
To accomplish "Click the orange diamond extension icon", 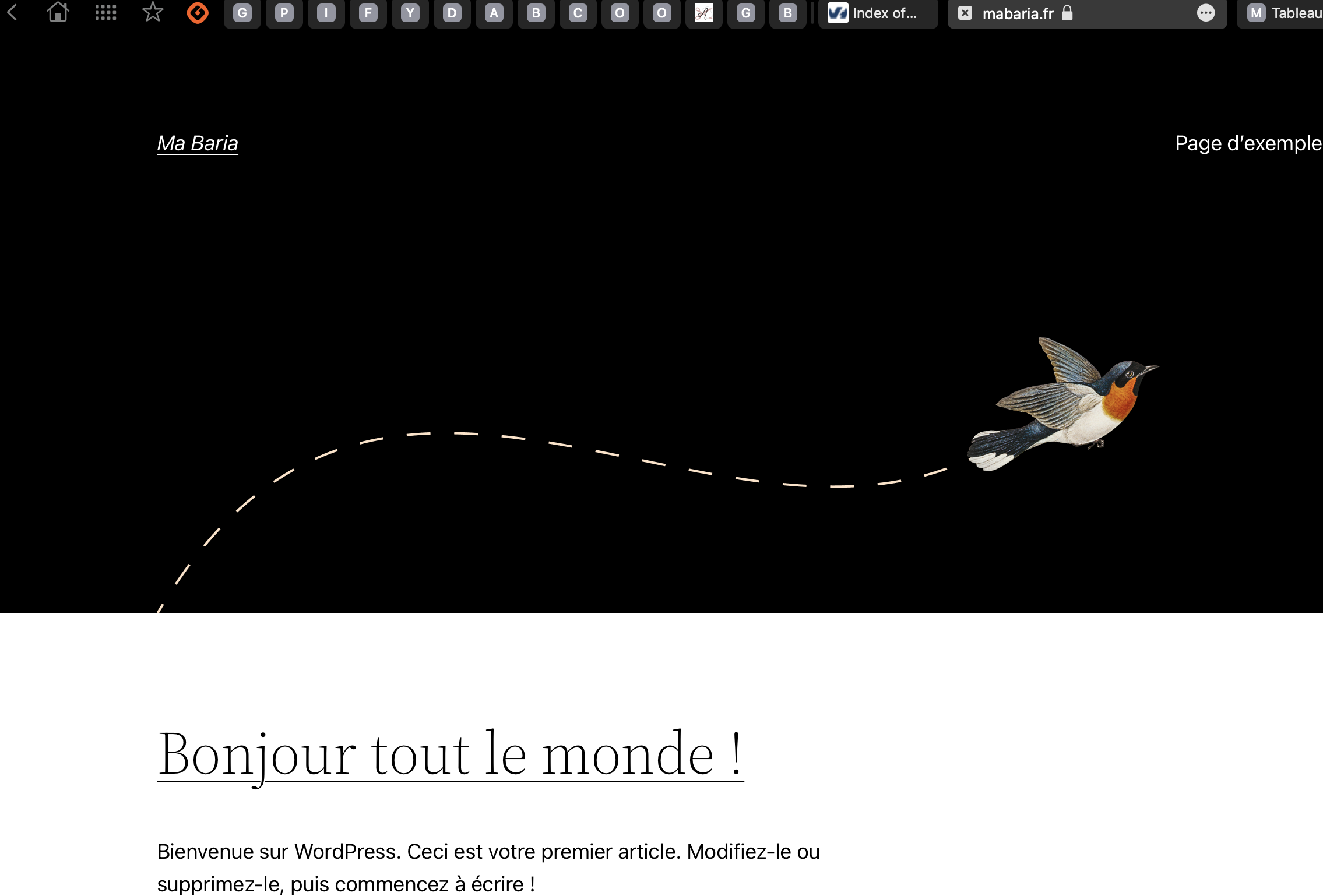I will point(198,12).
